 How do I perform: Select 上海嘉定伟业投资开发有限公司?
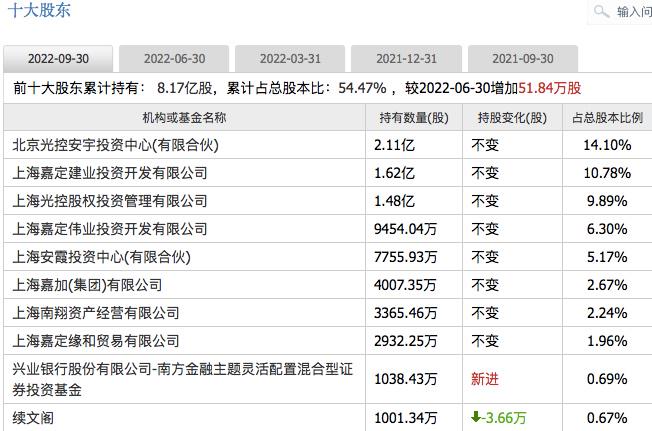click(x=110, y=229)
